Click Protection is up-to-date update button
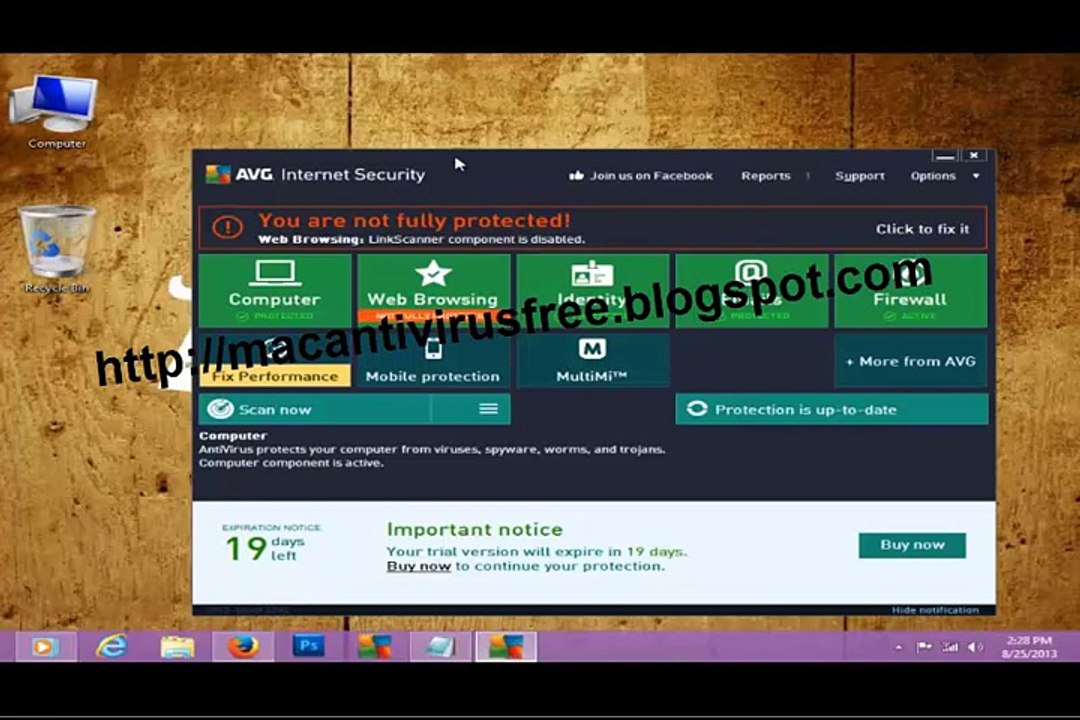This screenshot has width=1080, height=720. pyautogui.click(x=831, y=409)
